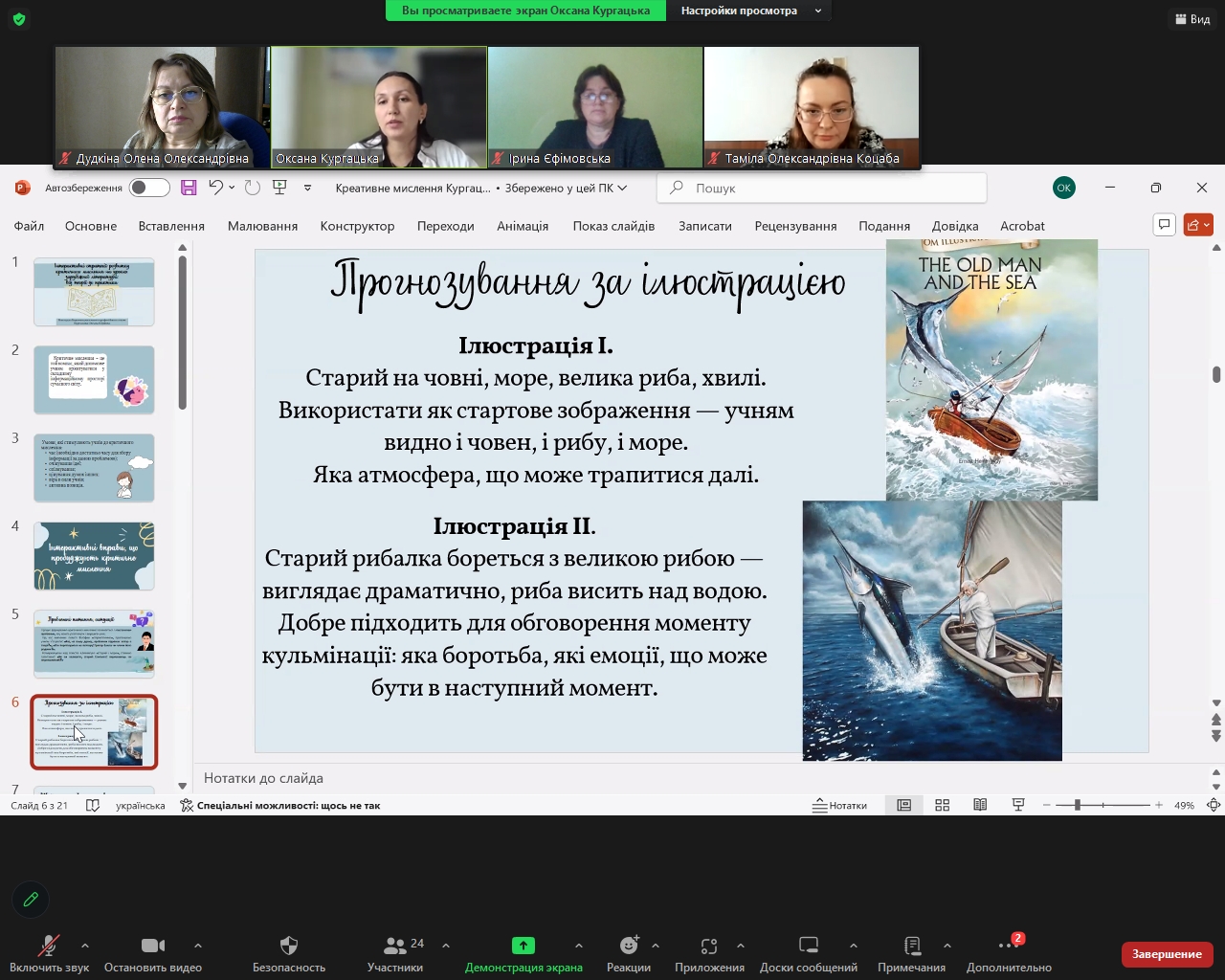Screen dimensions: 1225x980
Task: Unmute with Включить звук button
Action: (49, 954)
